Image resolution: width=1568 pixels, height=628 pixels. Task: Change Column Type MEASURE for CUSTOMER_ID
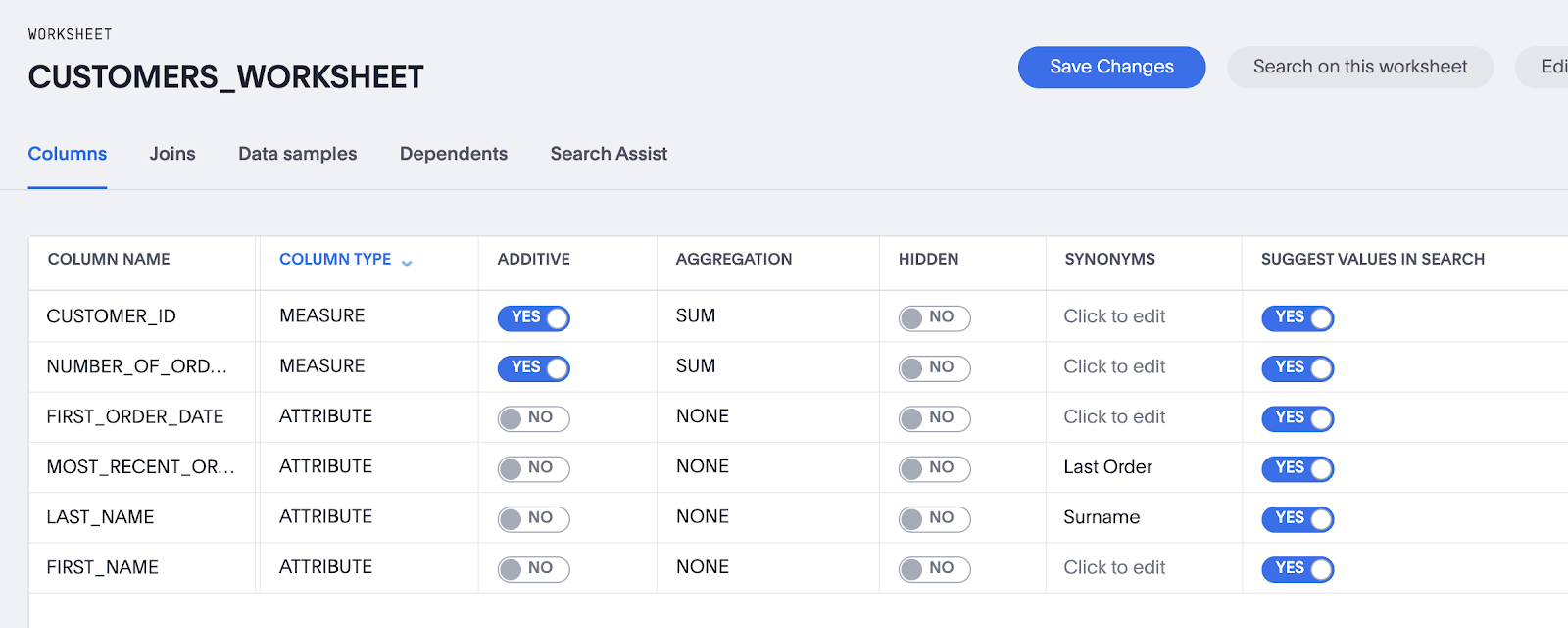click(321, 316)
